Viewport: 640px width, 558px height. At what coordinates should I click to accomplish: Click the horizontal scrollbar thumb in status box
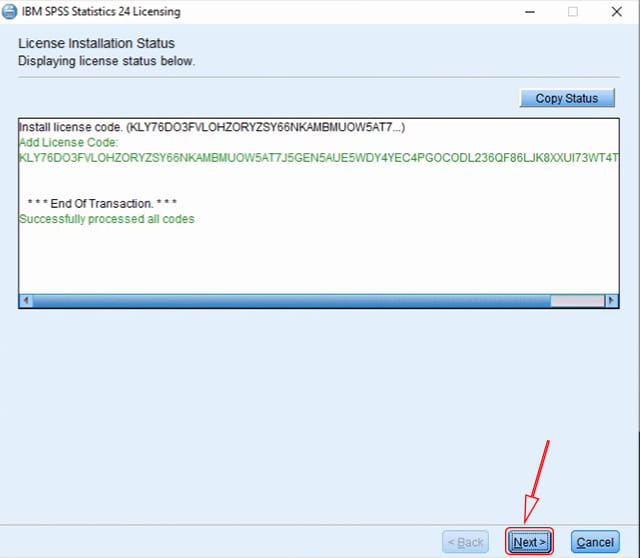click(292, 301)
